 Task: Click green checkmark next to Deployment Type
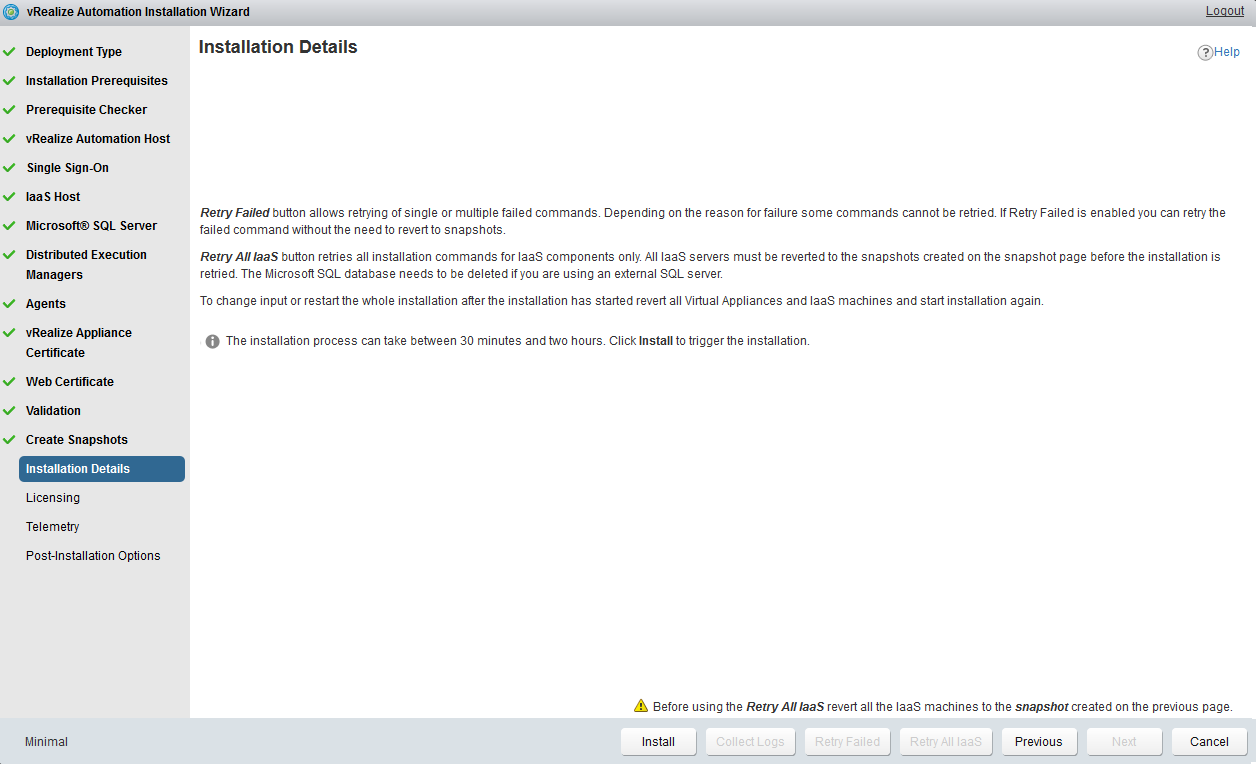[x=9, y=52]
